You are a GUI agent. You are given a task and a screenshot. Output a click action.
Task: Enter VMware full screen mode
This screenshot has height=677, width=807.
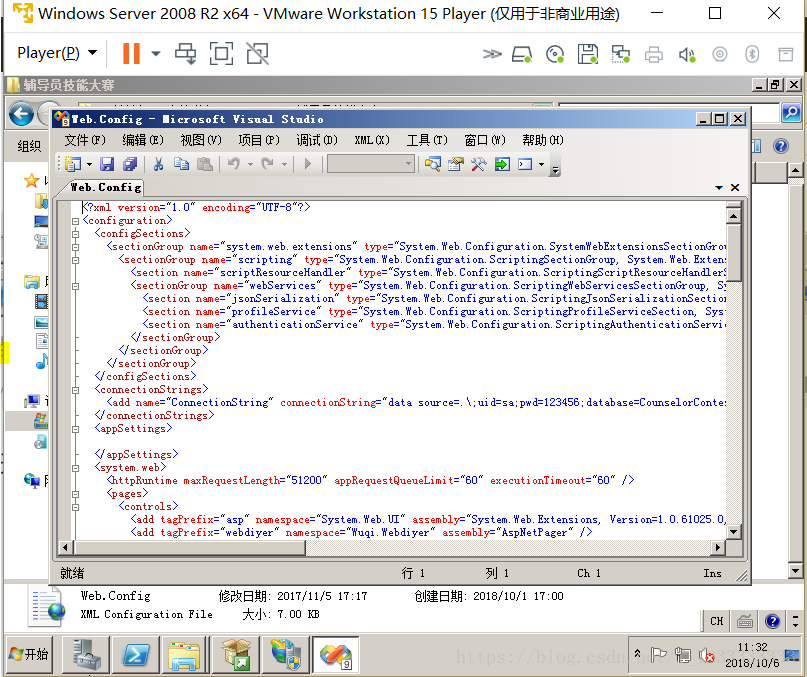tap(221, 53)
